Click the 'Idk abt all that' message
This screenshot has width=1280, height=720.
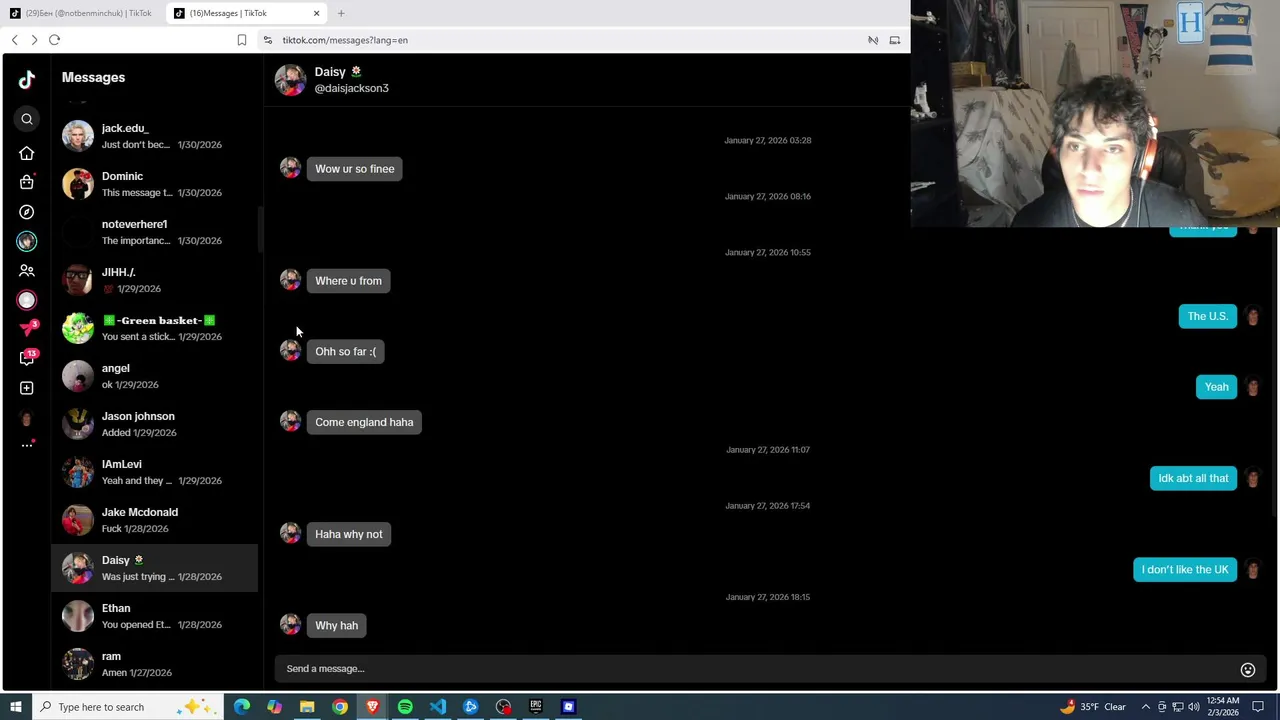[x=1193, y=478]
